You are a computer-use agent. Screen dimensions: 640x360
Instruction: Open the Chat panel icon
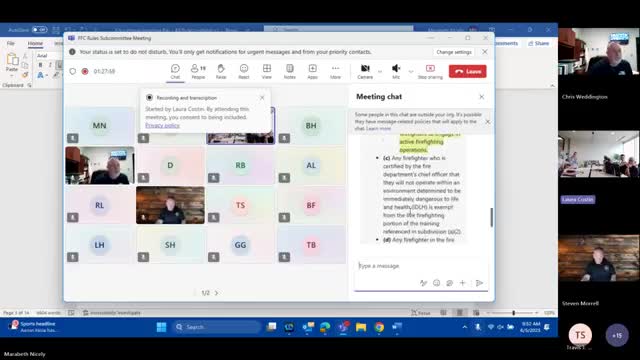[175, 71]
